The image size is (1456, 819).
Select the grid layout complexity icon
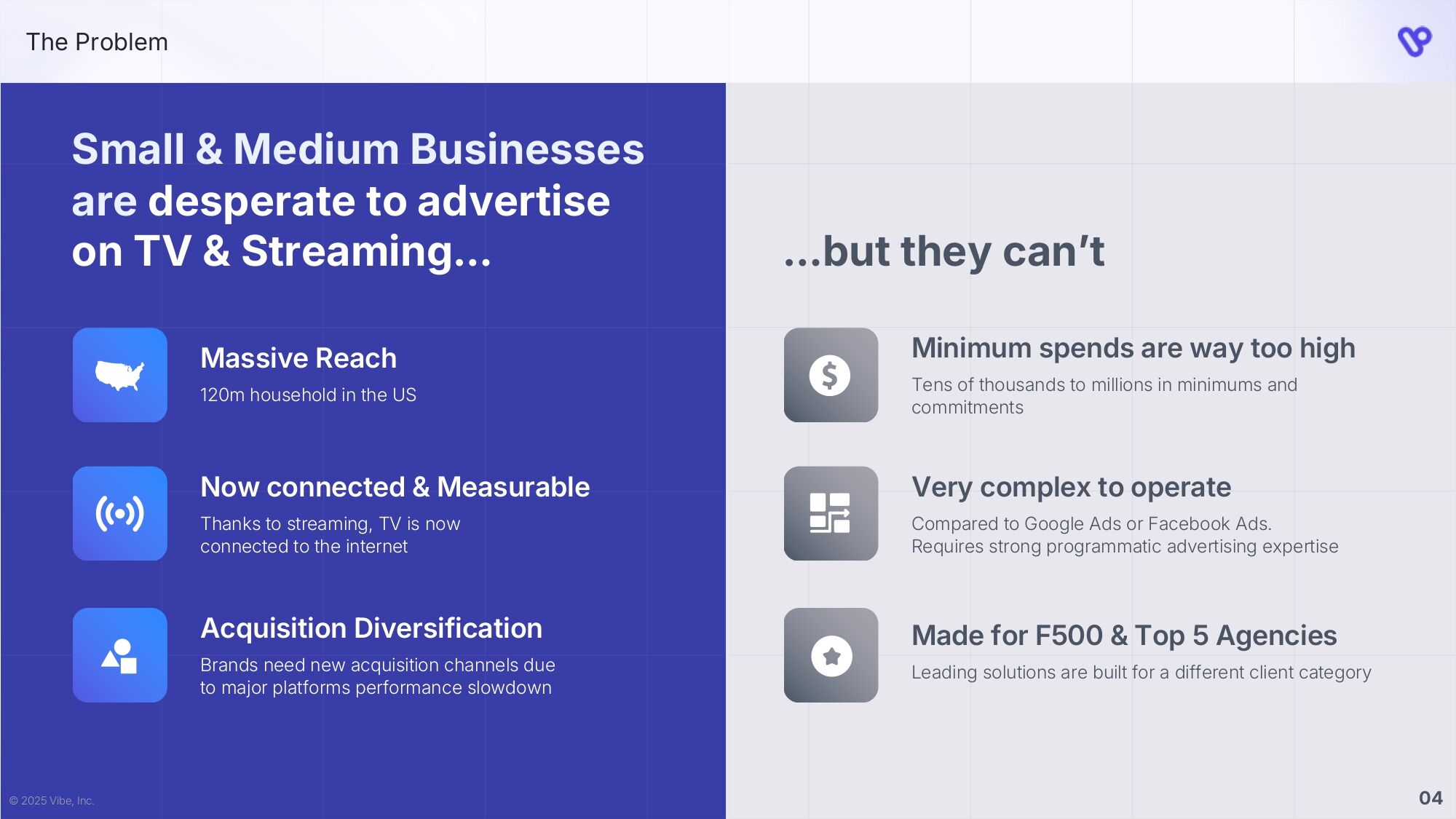(831, 512)
